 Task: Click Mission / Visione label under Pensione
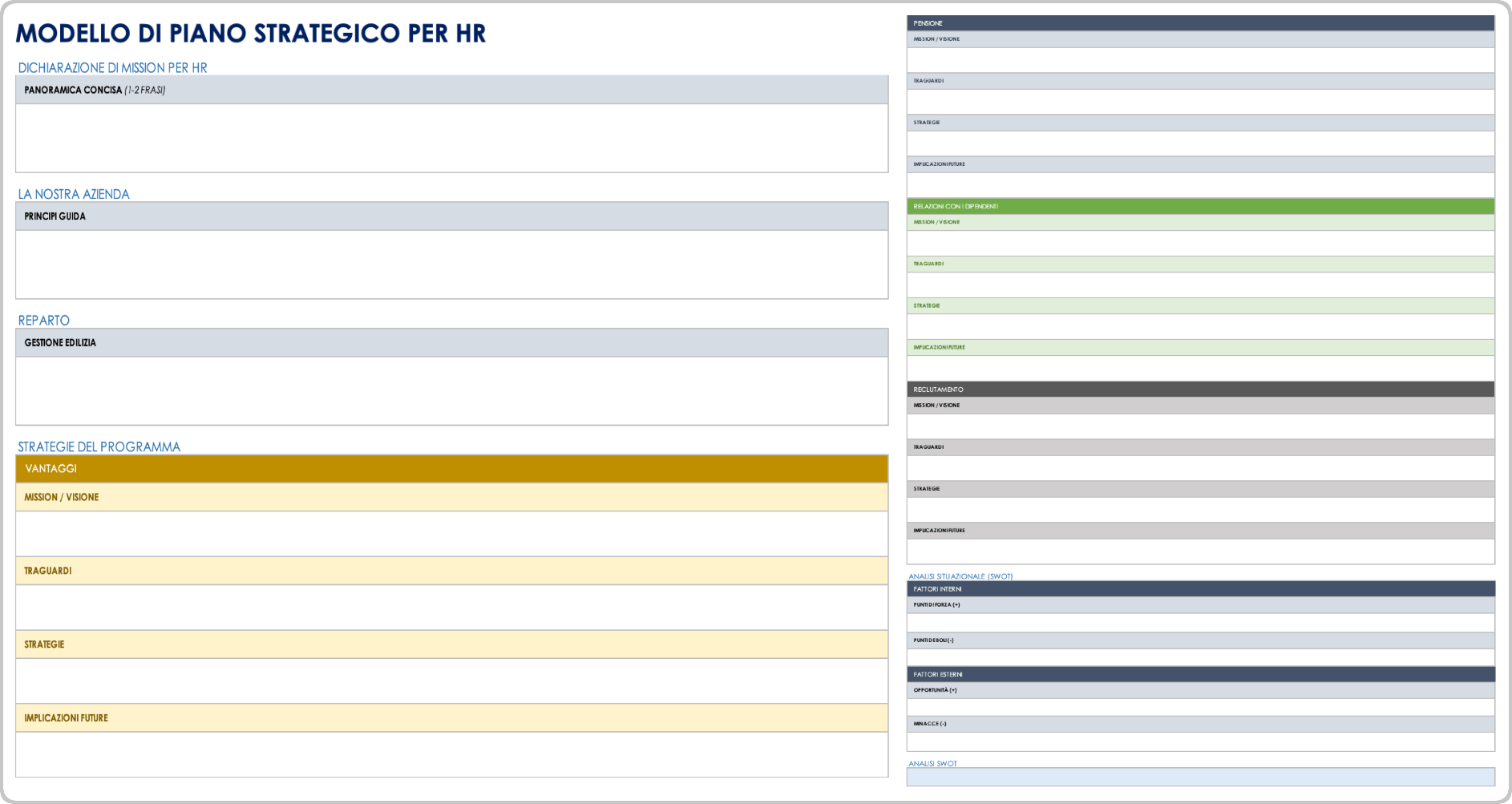(936, 39)
